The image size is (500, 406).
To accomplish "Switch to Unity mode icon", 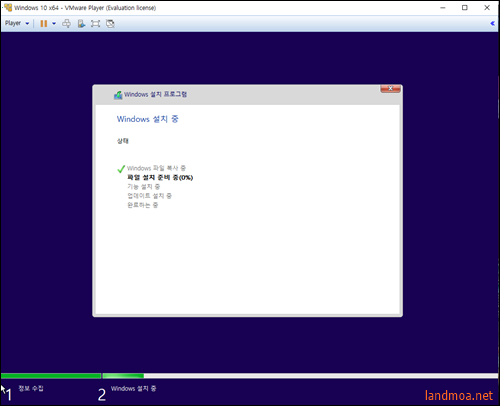I will [x=110, y=23].
